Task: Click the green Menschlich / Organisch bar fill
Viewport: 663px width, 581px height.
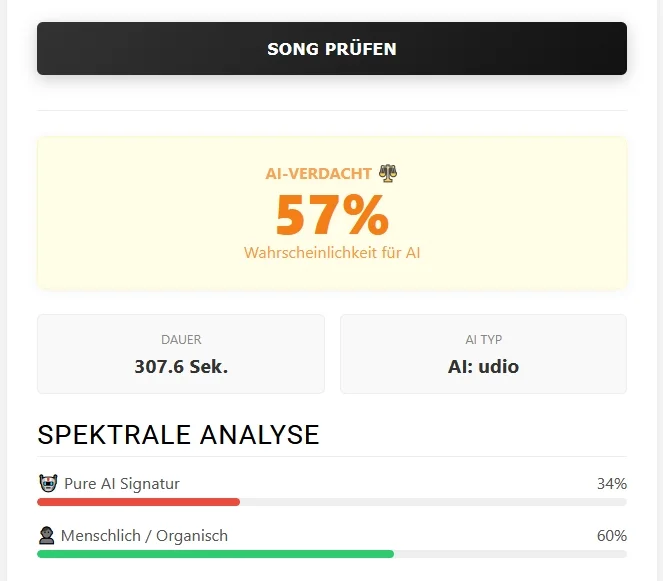Action: 215,554
